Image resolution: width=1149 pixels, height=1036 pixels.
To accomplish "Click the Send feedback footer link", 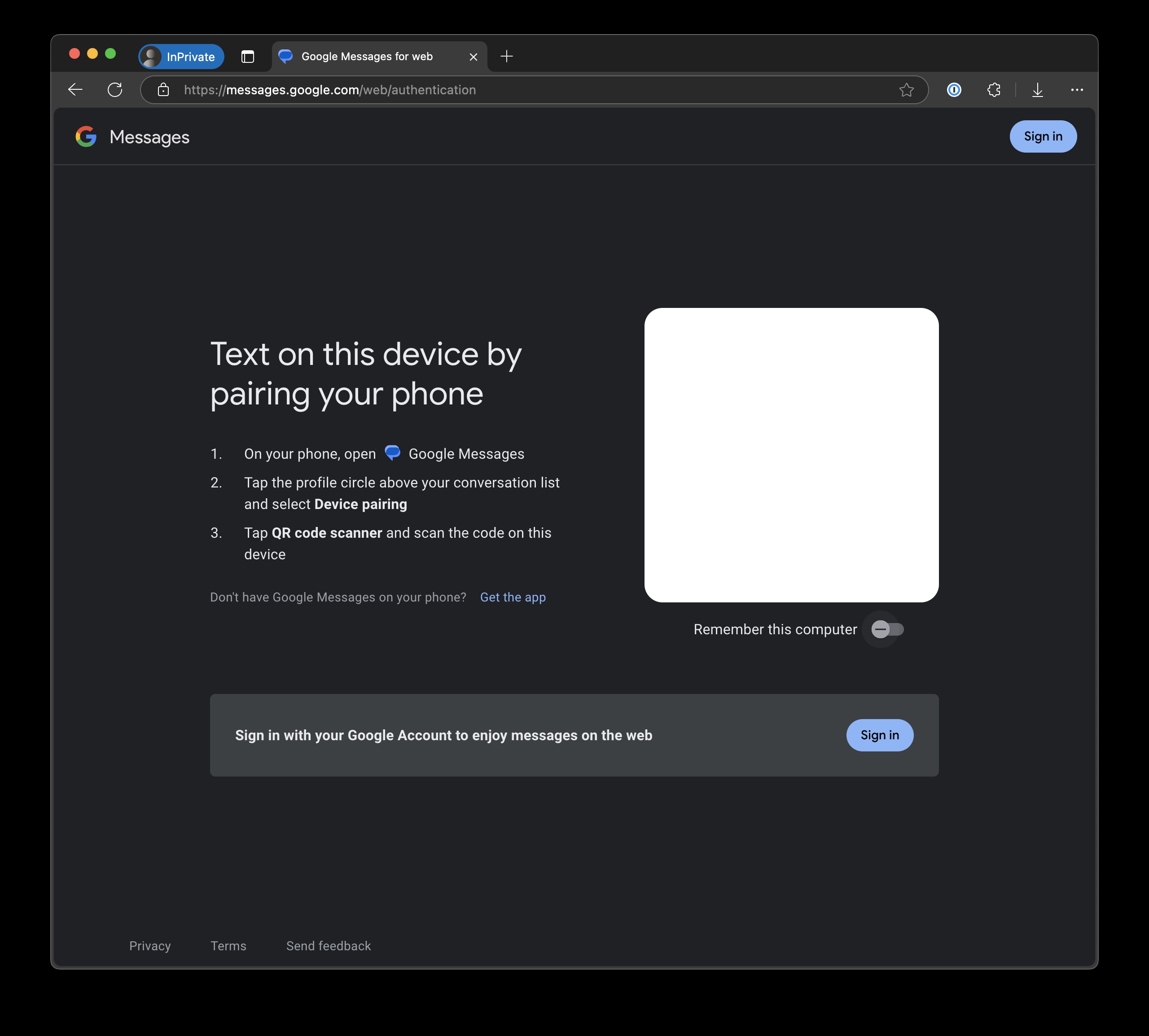I will pos(328,945).
